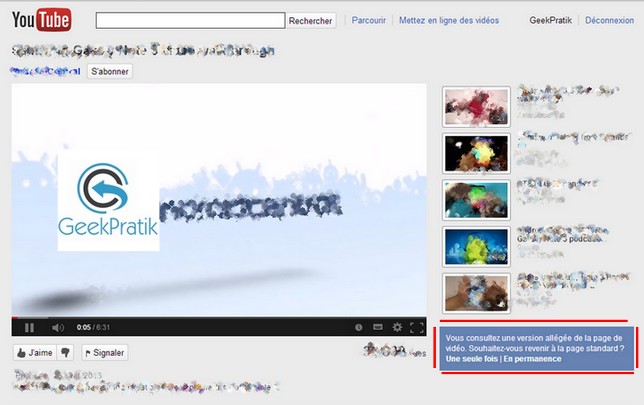Open the first suggested video thumbnail with red blur

click(x=476, y=107)
